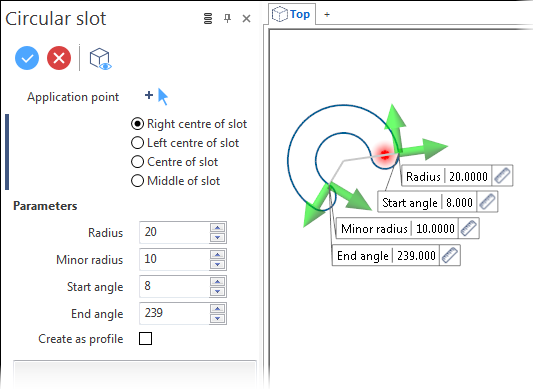Click the Minor radius input field

pos(174,259)
